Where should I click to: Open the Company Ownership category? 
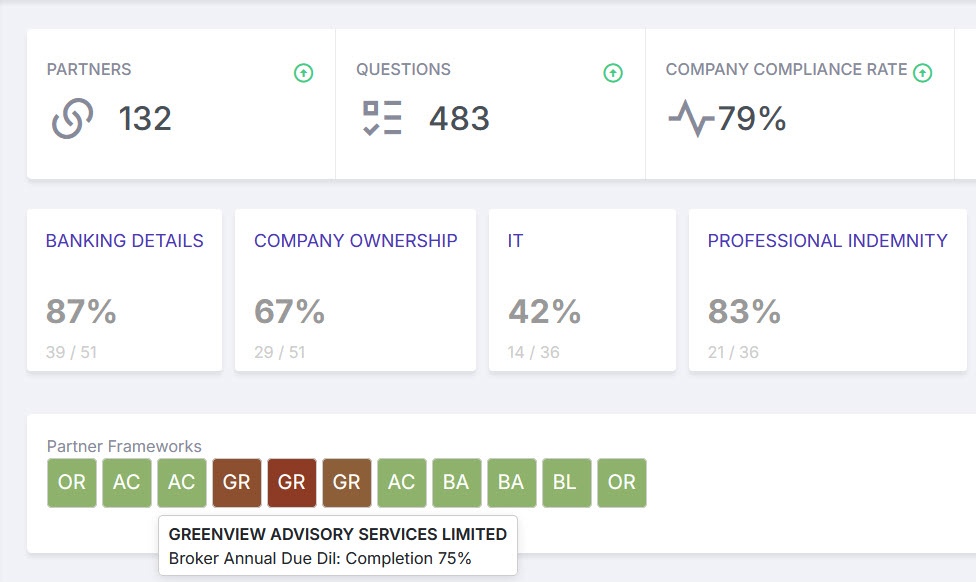[355, 241]
